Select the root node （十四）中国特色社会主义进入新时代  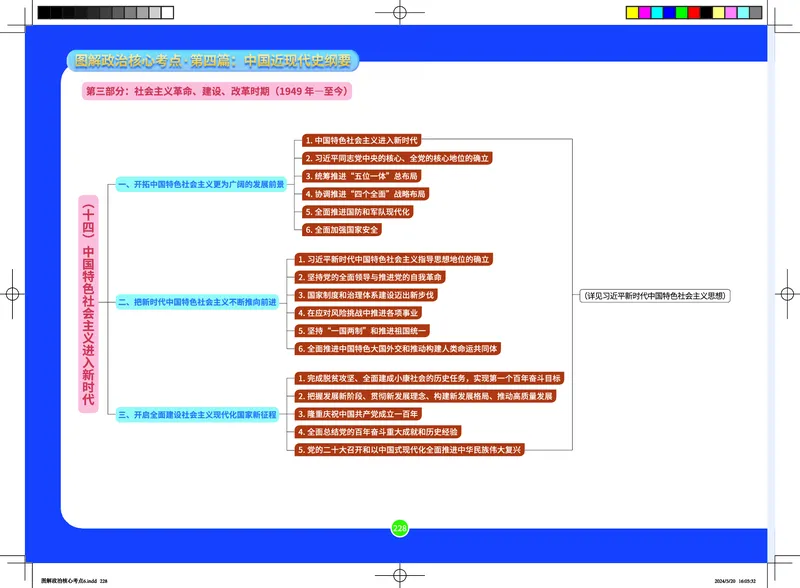click(89, 303)
